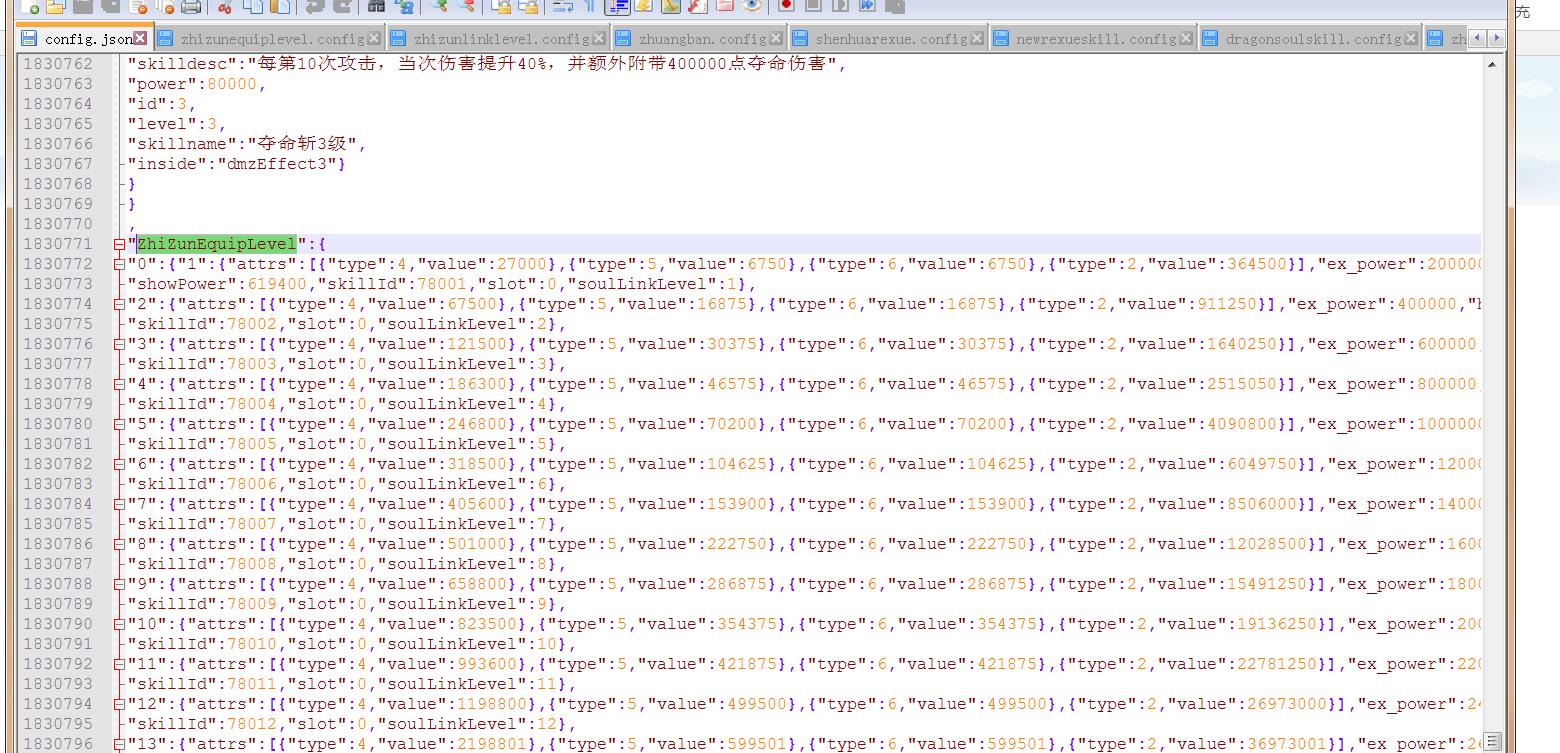
Task: Run macro multiple times icon
Action: coord(867,6)
